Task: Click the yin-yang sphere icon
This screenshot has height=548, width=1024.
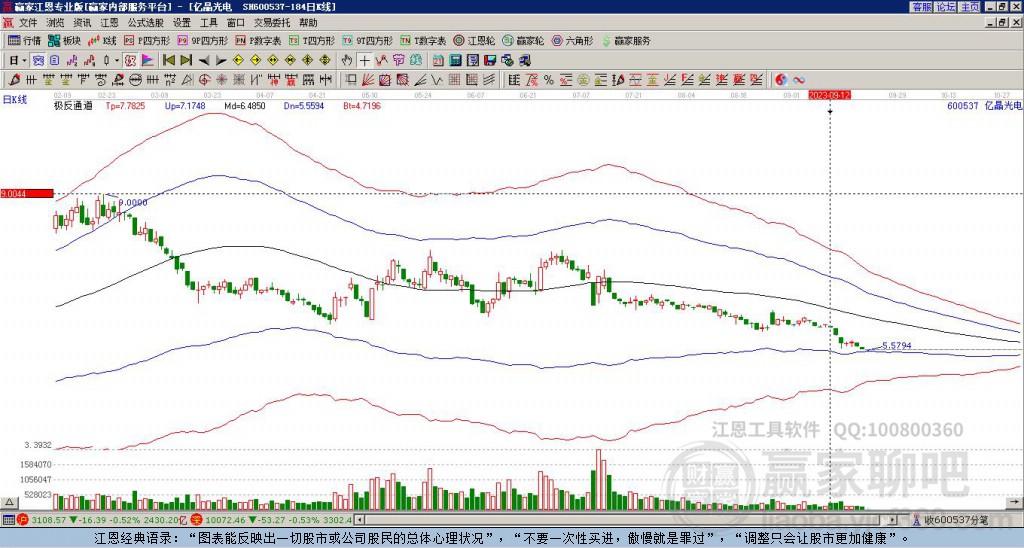Action: pos(781,80)
